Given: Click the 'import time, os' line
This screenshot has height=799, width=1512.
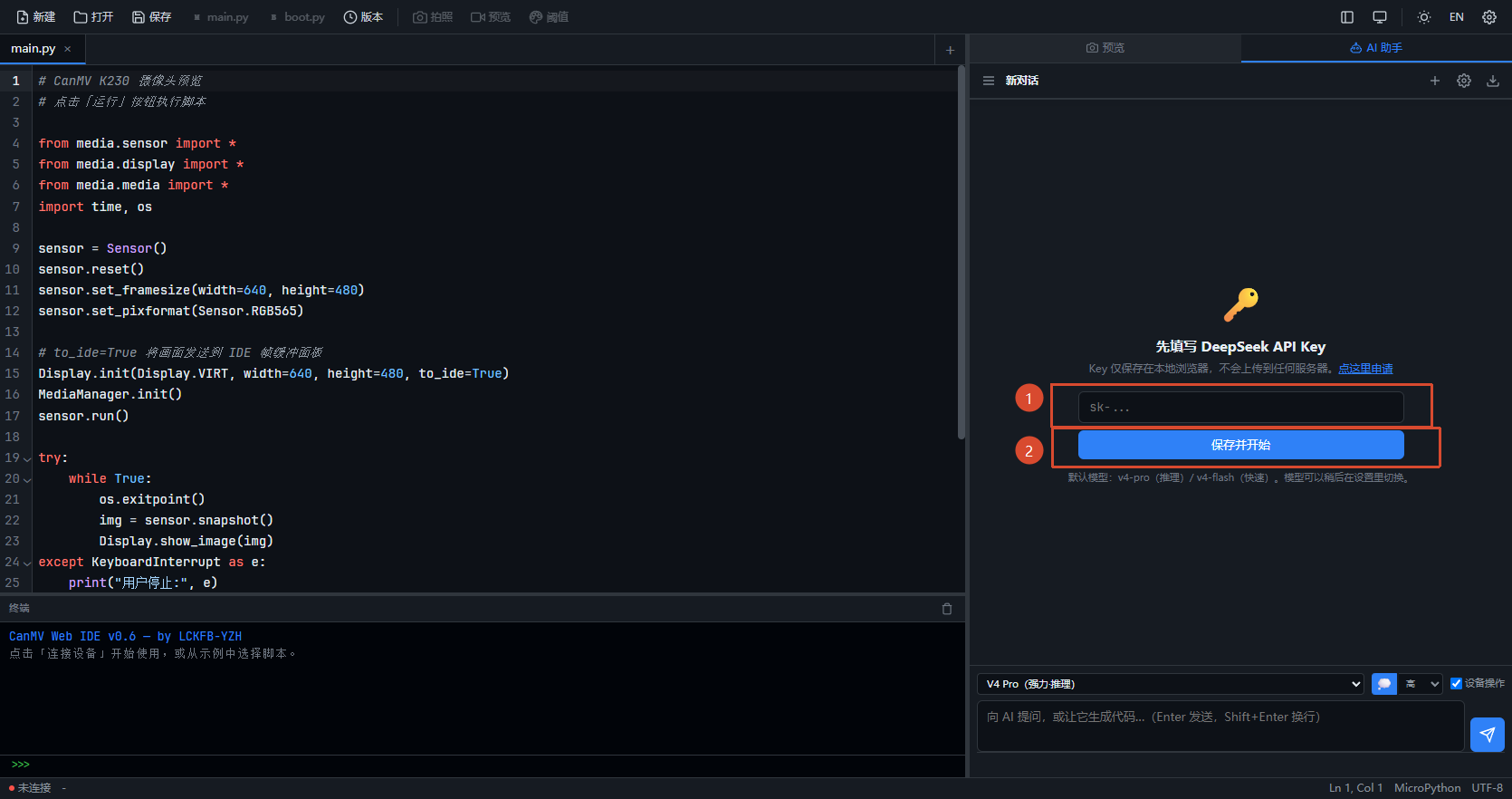Looking at the screenshot, I should pyautogui.click(x=95, y=207).
